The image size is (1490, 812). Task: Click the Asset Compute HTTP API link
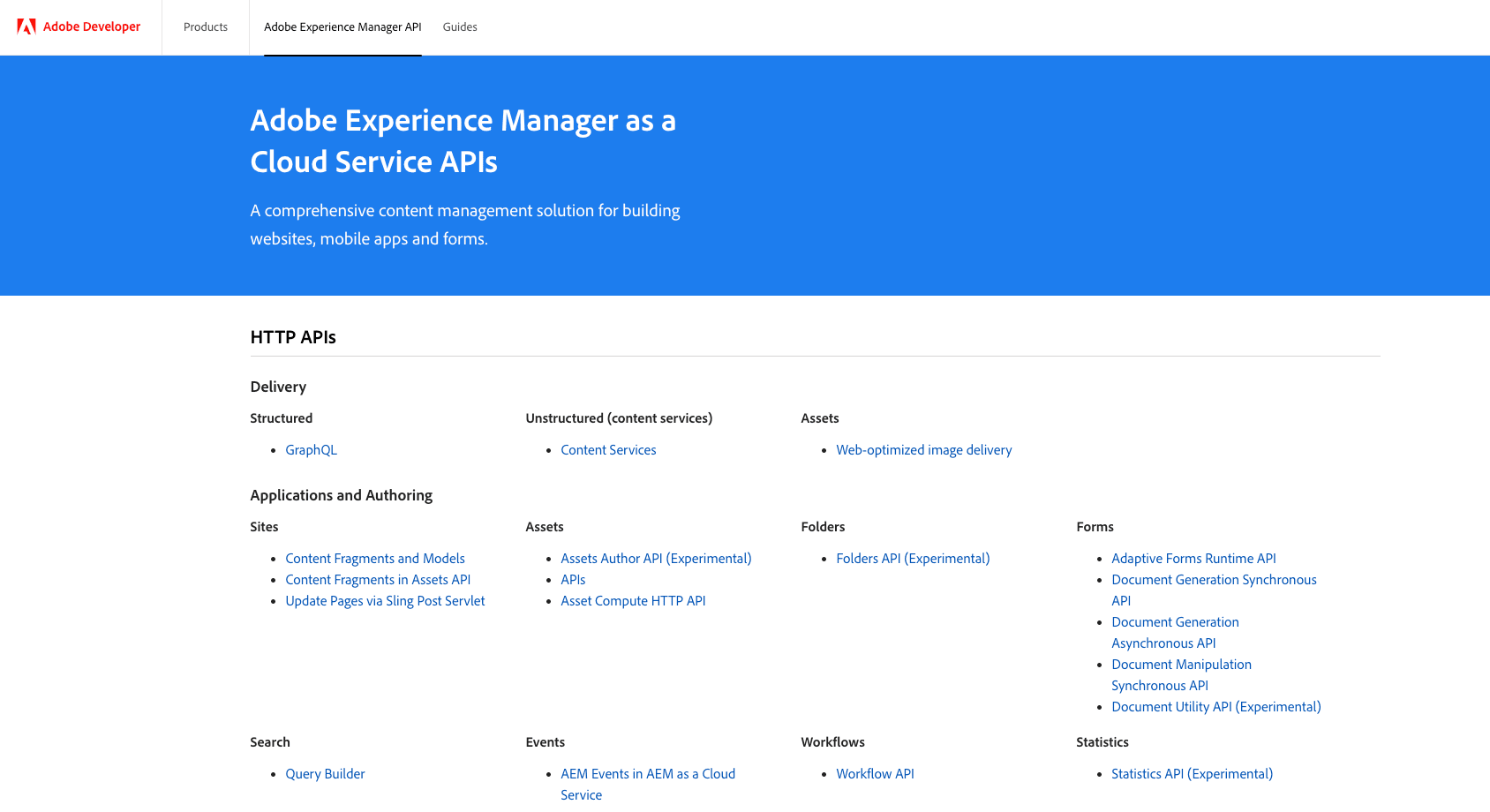tap(633, 600)
